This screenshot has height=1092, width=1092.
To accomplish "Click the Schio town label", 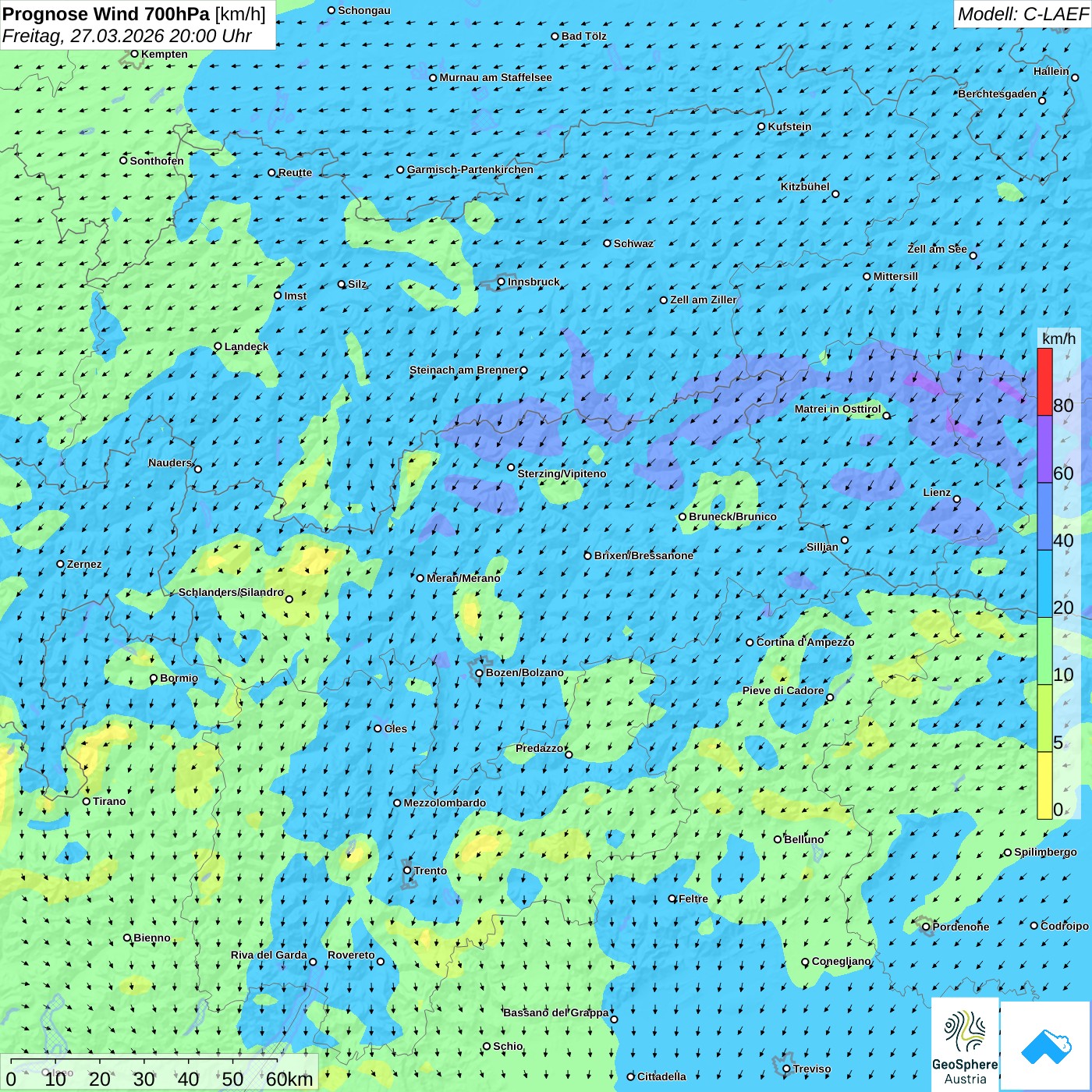I will pyautogui.click(x=508, y=1046).
